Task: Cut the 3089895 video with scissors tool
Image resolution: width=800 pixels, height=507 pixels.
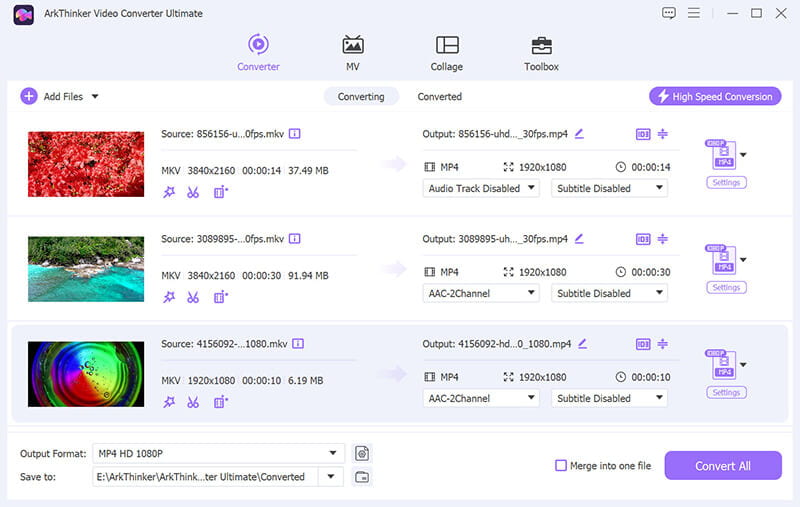Action: [x=193, y=297]
